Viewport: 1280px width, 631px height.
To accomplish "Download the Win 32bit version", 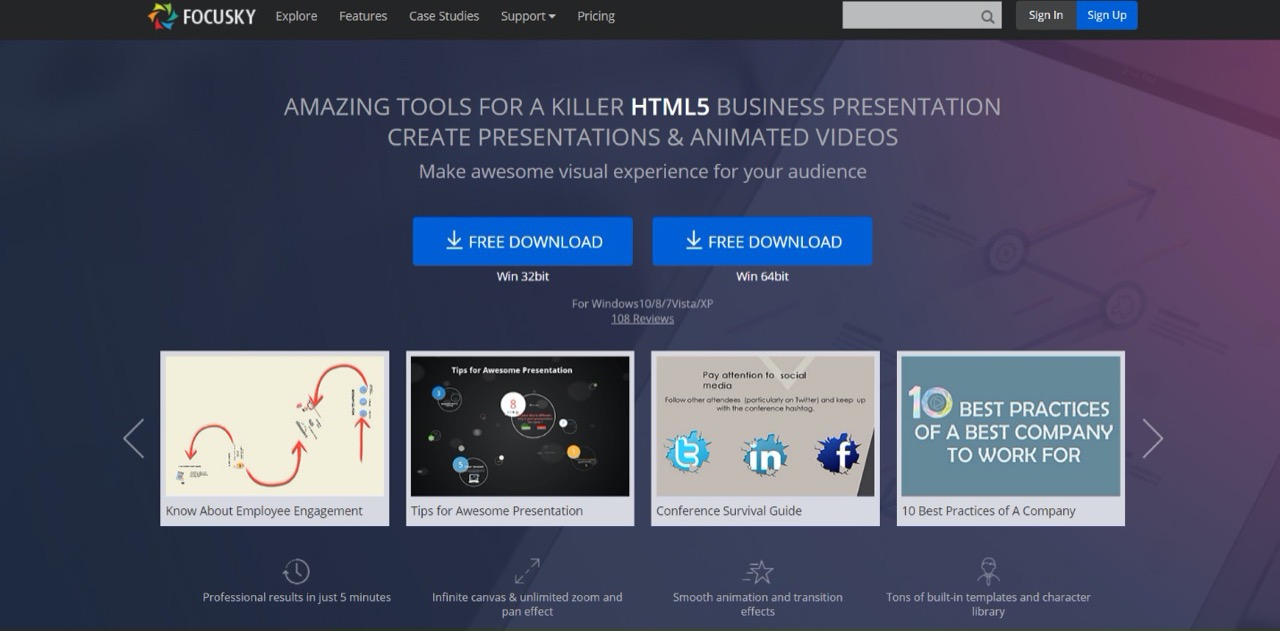I will 522,241.
